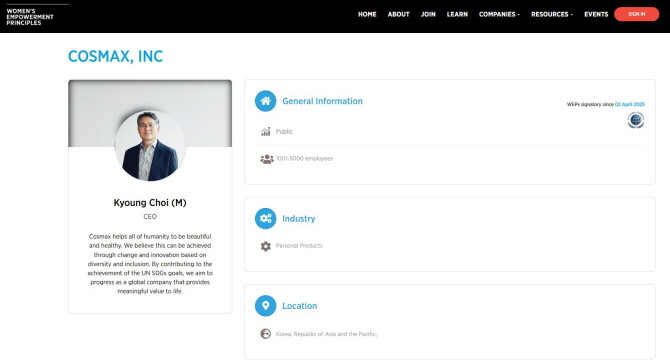Click the globe icon beside Korea location

click(266, 334)
